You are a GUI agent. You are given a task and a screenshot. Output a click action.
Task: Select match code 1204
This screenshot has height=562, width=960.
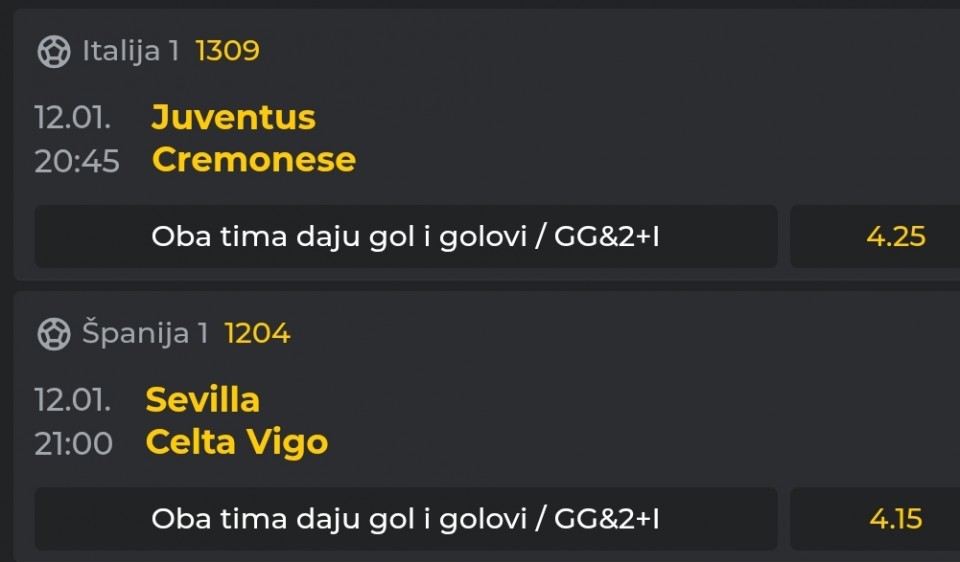click(257, 334)
